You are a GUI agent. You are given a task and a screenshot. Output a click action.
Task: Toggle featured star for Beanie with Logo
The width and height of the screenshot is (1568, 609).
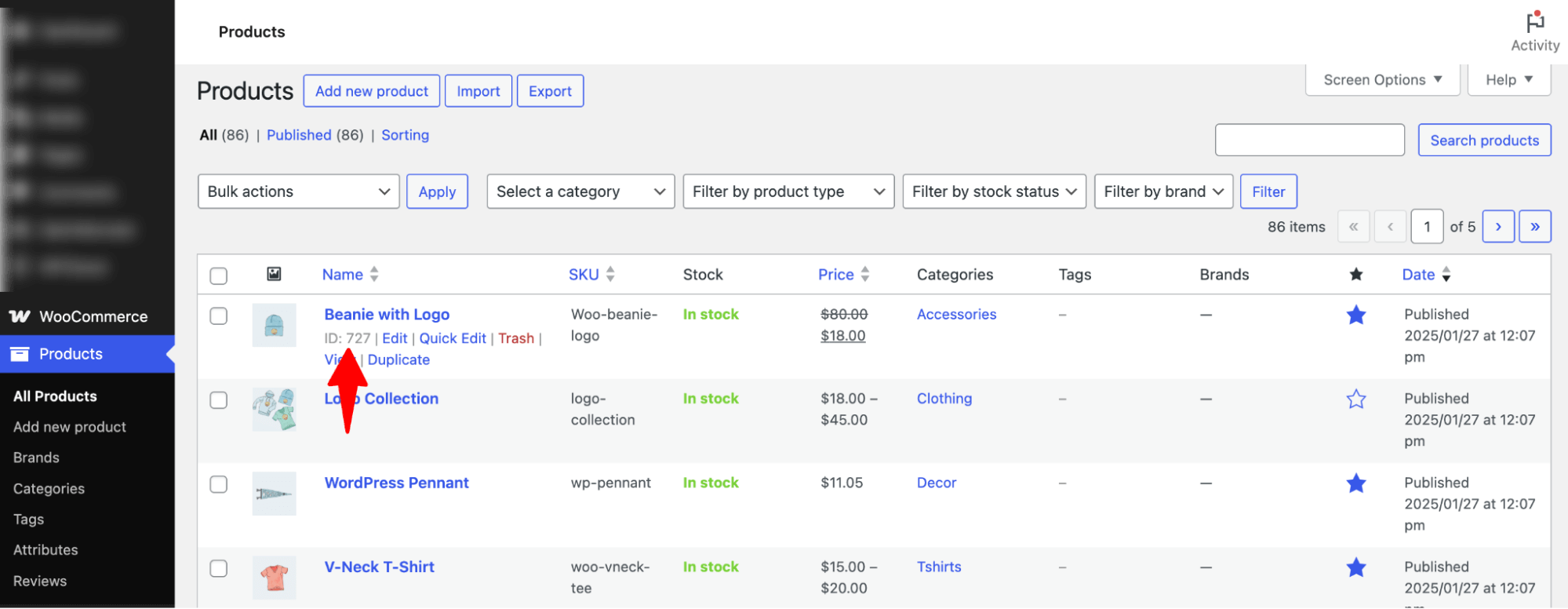(x=1355, y=315)
